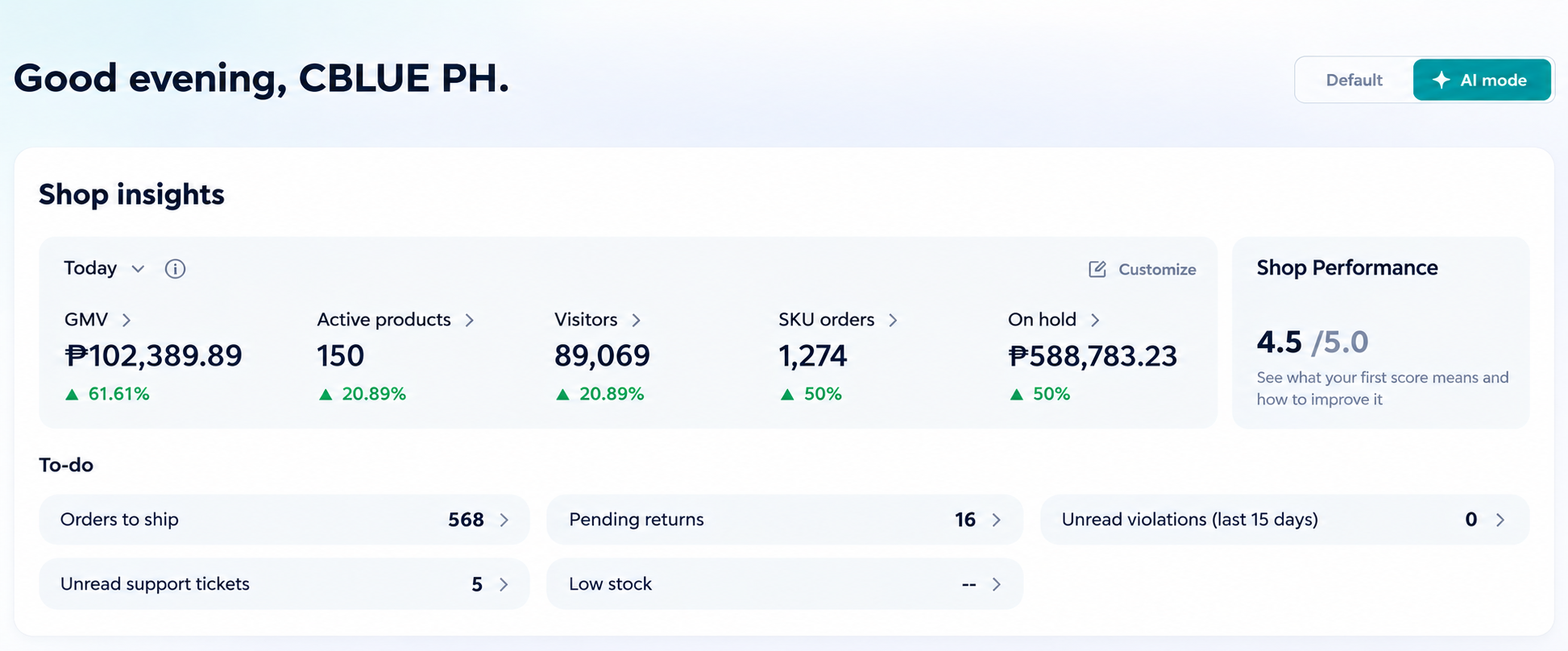Switch to Default mode
This screenshot has height=651, width=1568.
click(x=1354, y=80)
